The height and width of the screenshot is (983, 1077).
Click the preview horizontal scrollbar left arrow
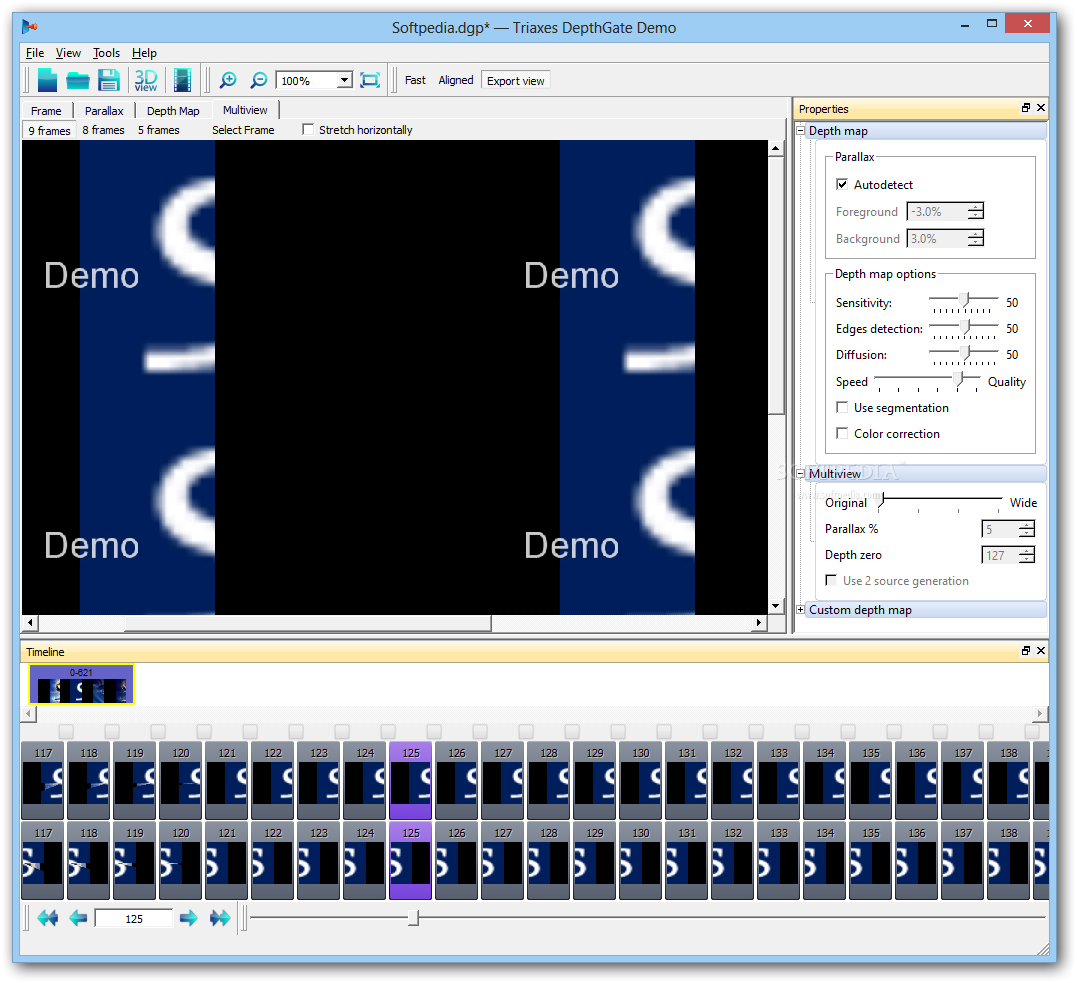[x=30, y=622]
